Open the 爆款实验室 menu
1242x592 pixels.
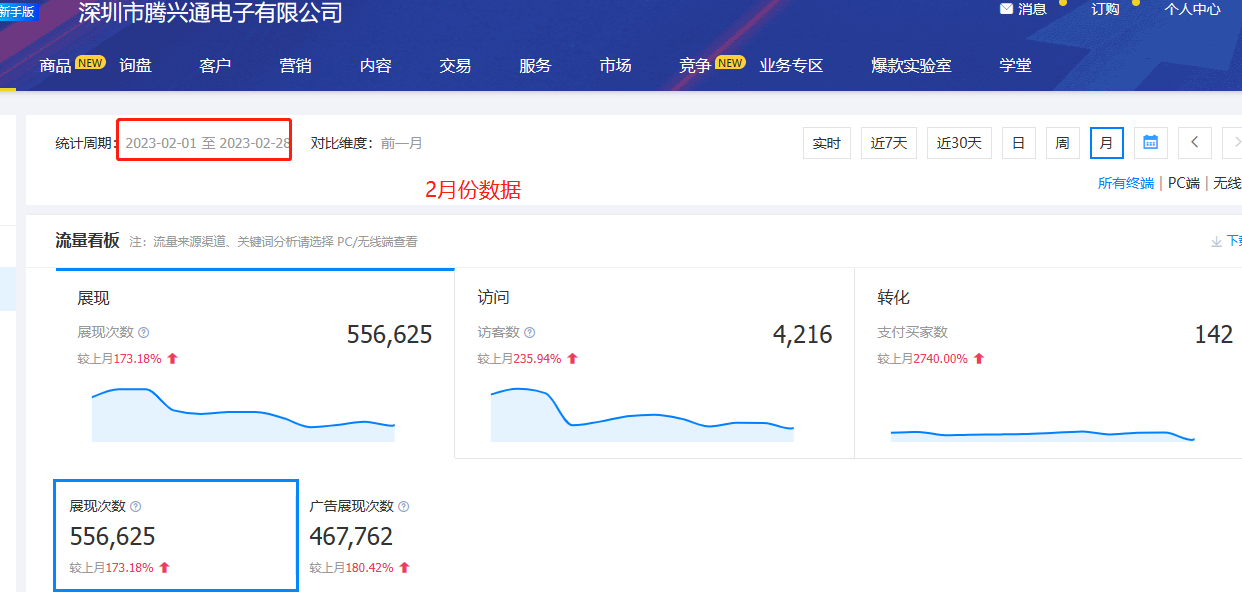coord(912,66)
